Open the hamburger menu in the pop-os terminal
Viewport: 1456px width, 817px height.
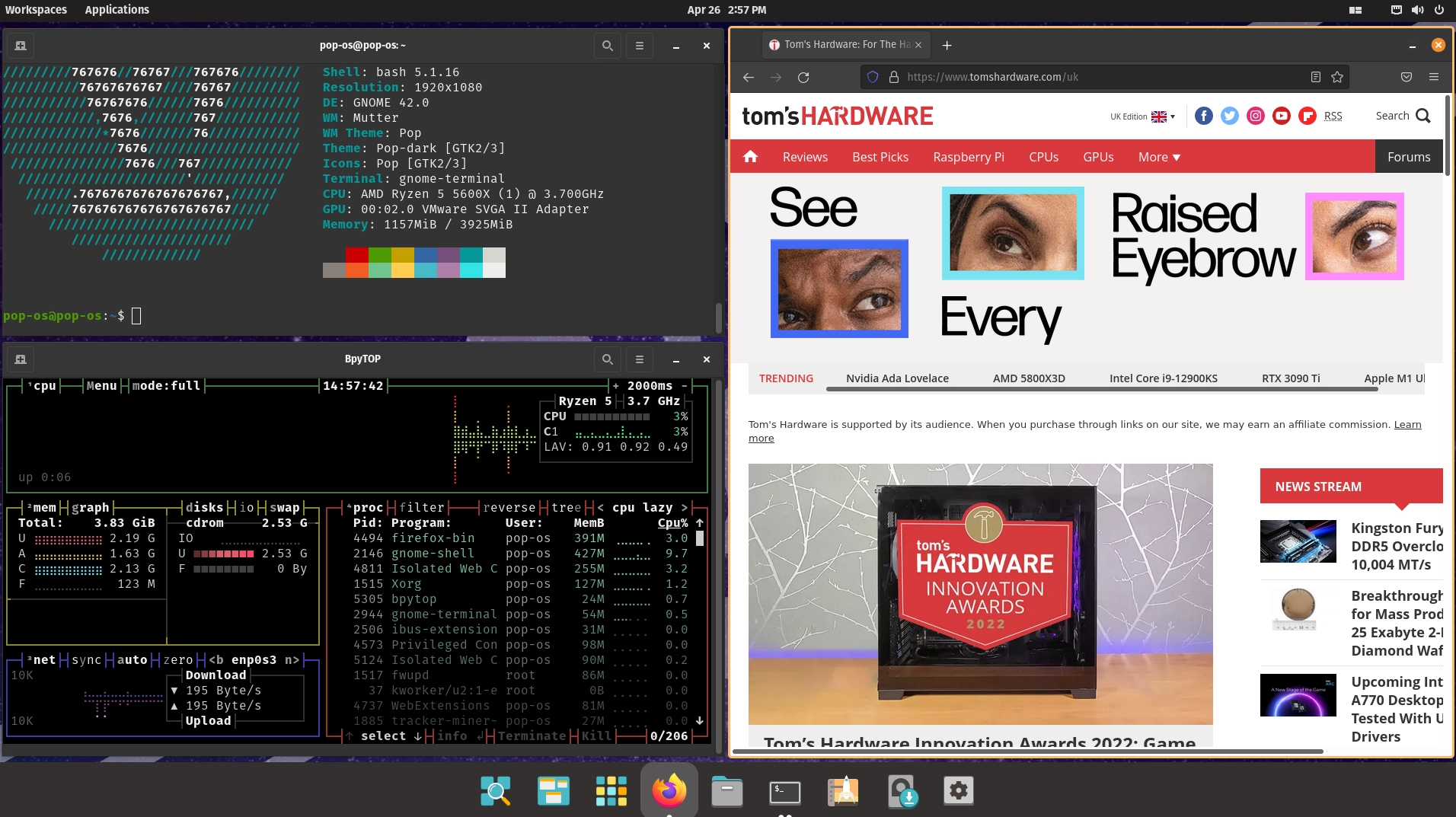point(640,46)
